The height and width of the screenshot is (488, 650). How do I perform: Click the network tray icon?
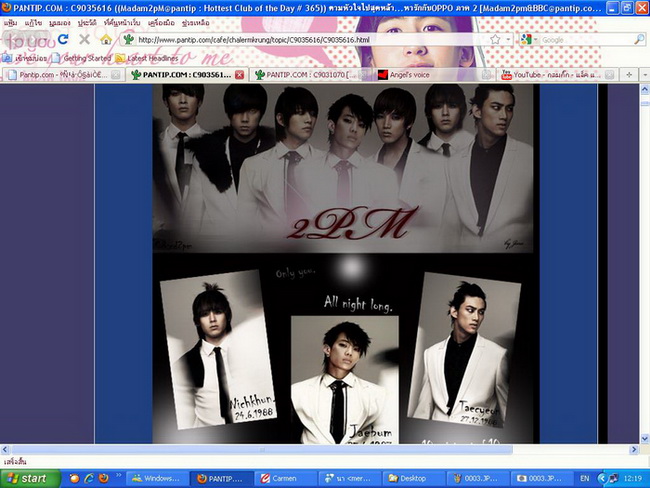pyautogui.click(x=613, y=478)
